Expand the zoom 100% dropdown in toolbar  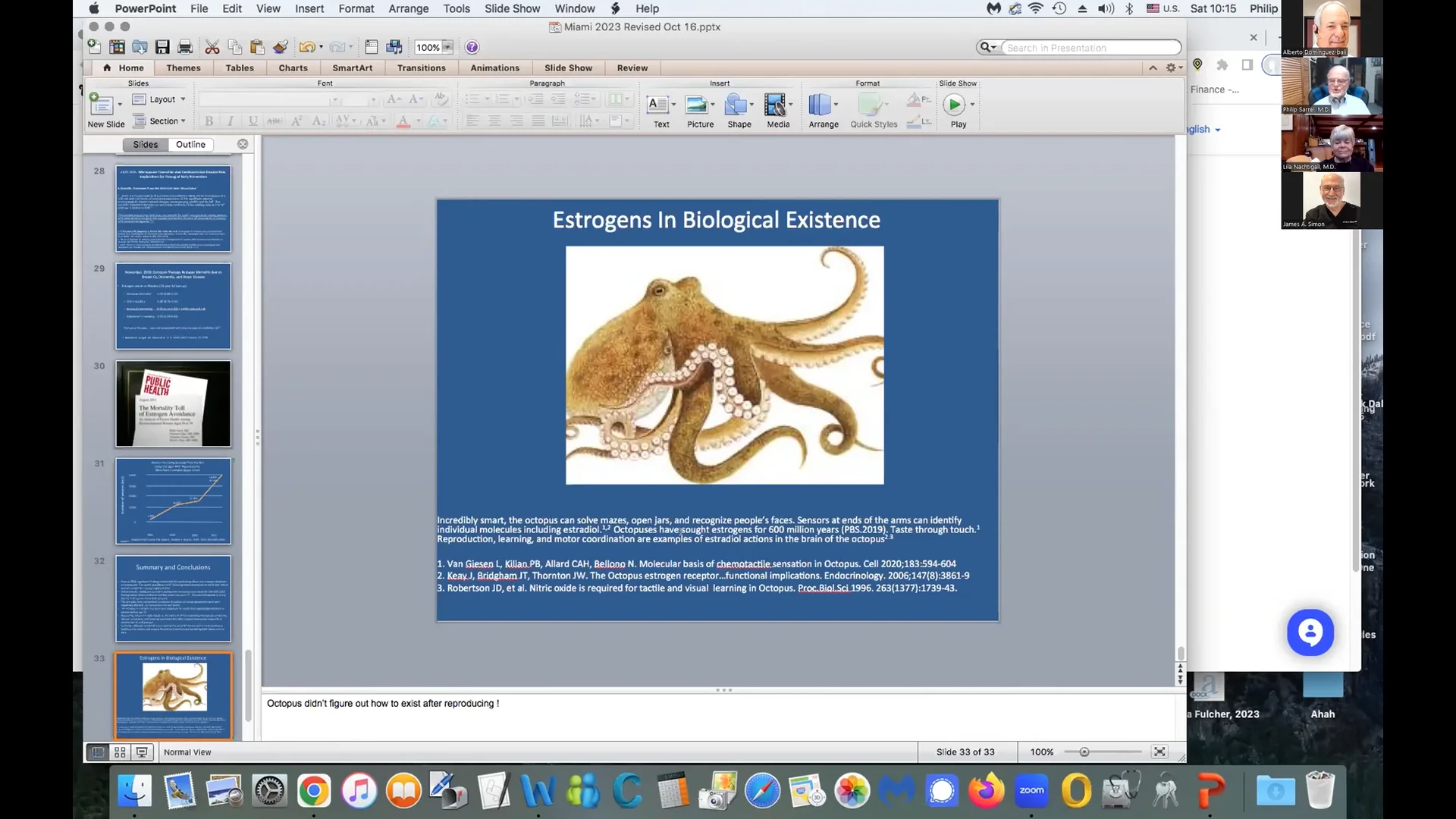447,47
